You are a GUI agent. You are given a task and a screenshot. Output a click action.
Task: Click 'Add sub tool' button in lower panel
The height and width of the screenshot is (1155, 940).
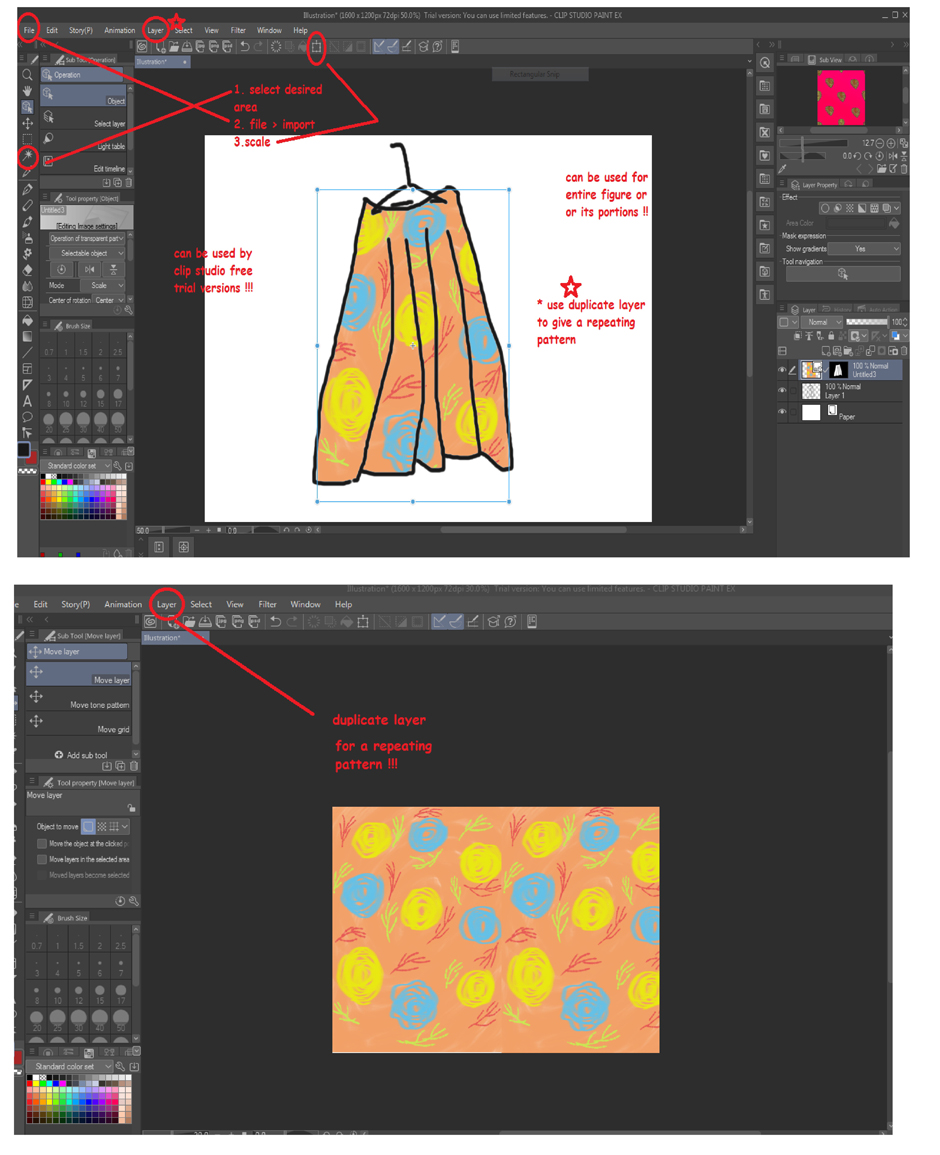click(x=80, y=755)
